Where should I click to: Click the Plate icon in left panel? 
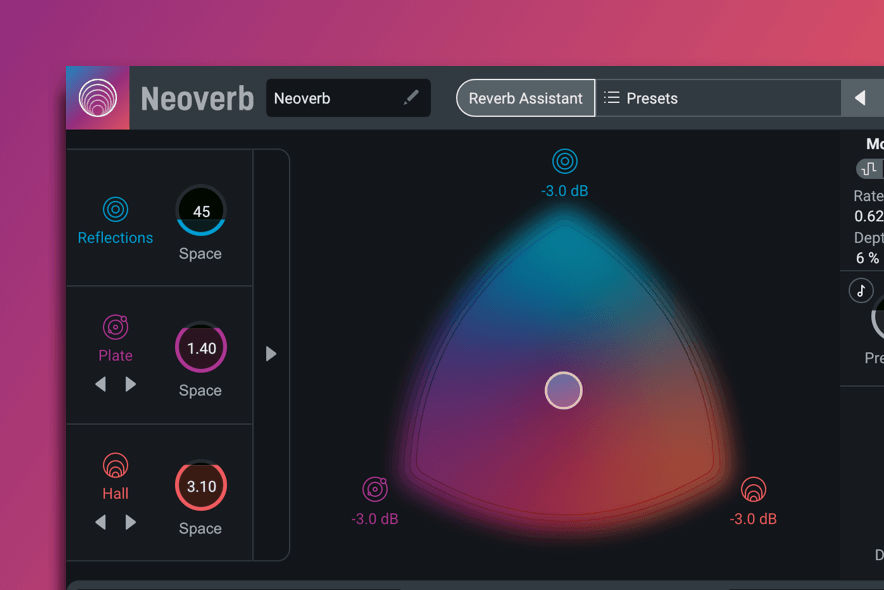click(116, 327)
